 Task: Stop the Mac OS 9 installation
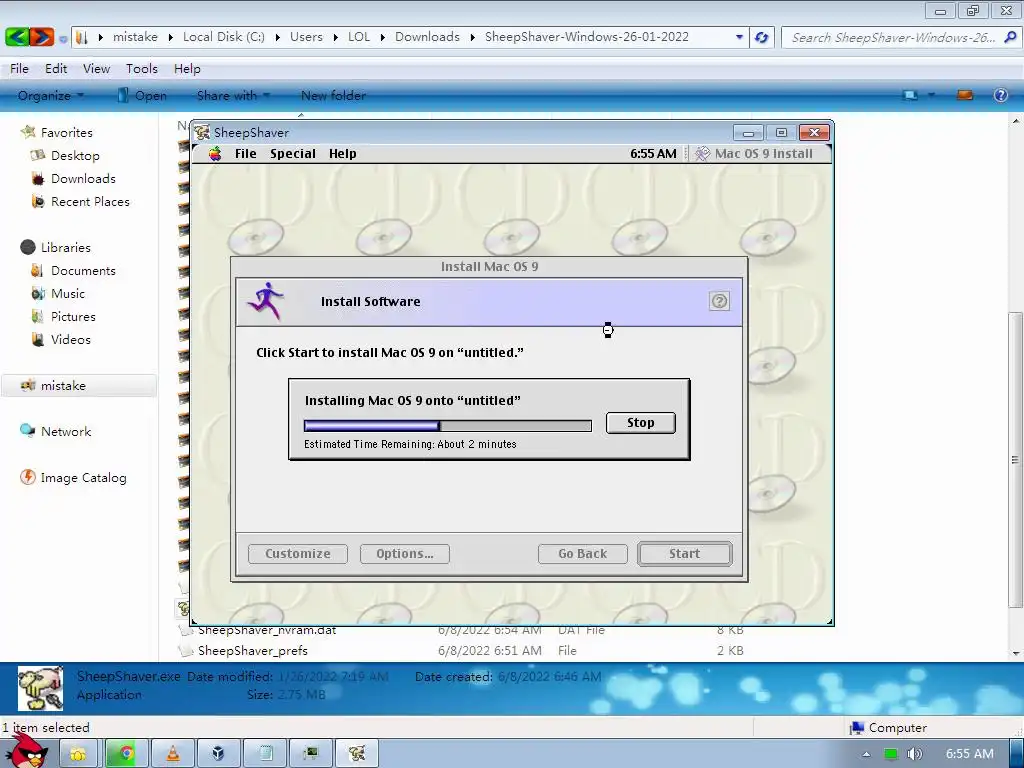[641, 423]
